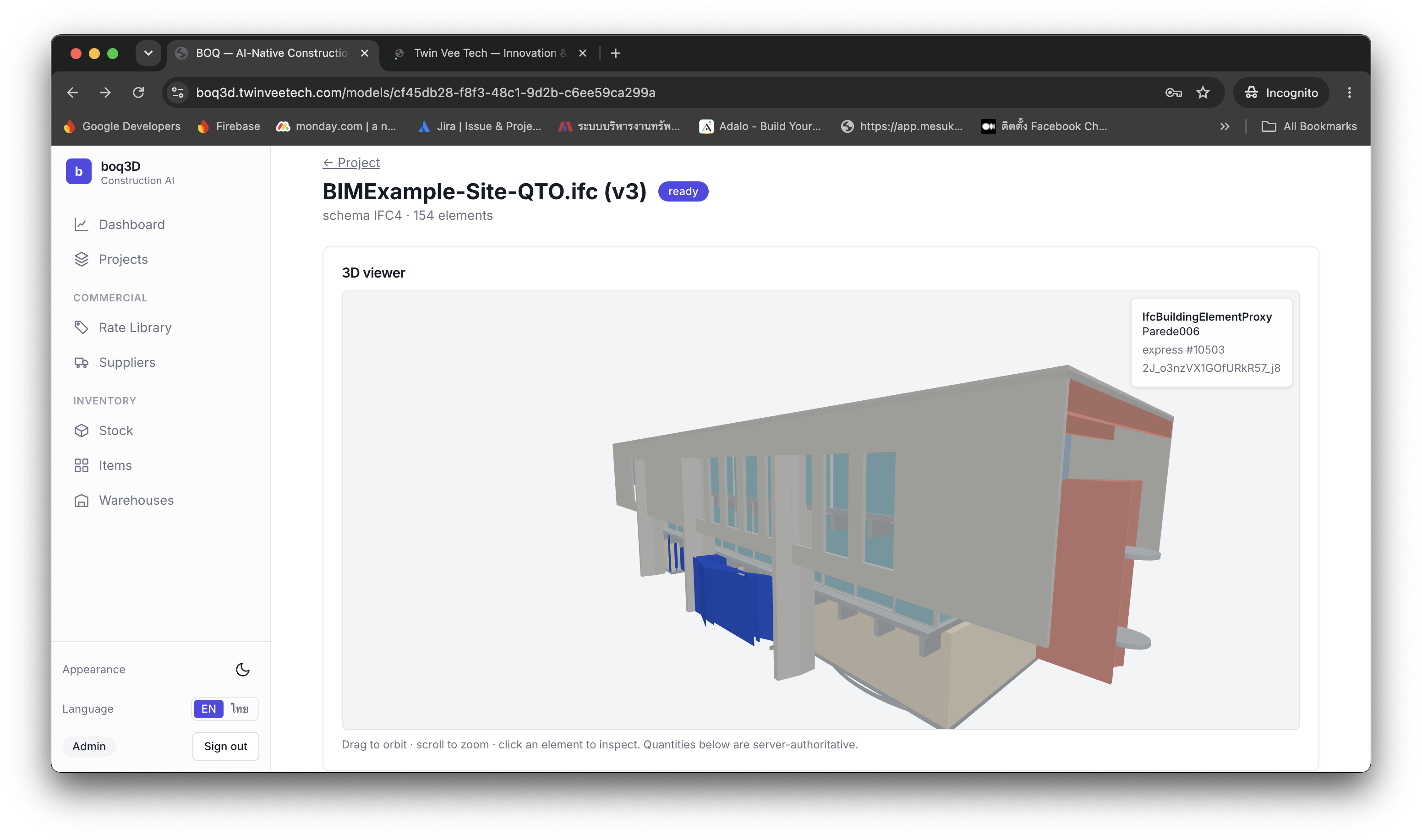
Task: Select the blue highlighted element in 3D viewer
Action: coord(733,600)
